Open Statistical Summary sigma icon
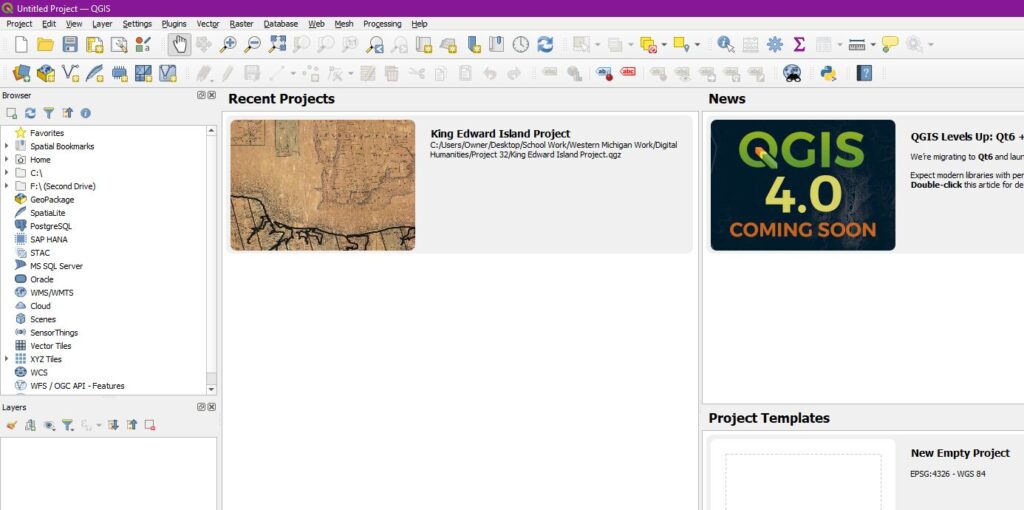 pyautogui.click(x=799, y=44)
